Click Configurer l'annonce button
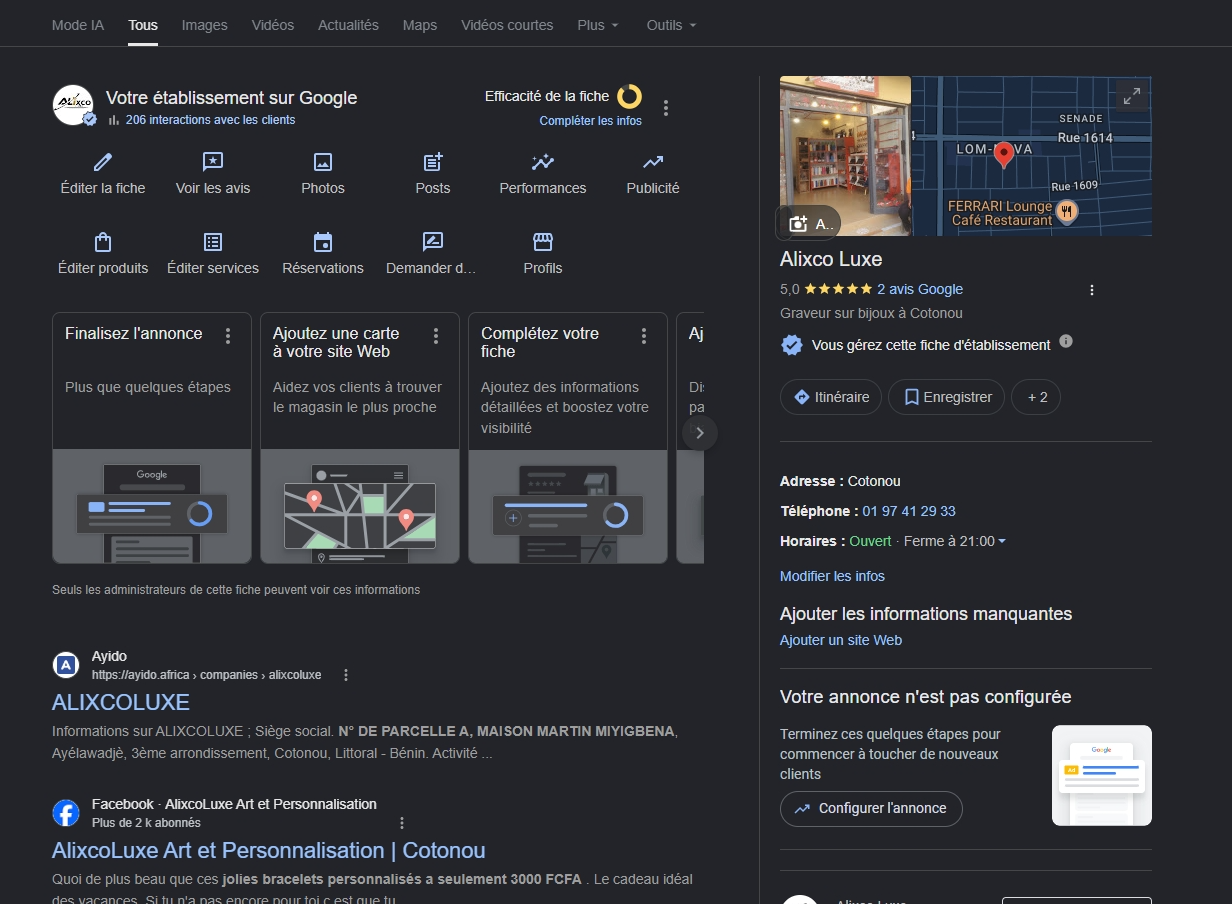Viewport: 1232px width, 904px height. 871,809
